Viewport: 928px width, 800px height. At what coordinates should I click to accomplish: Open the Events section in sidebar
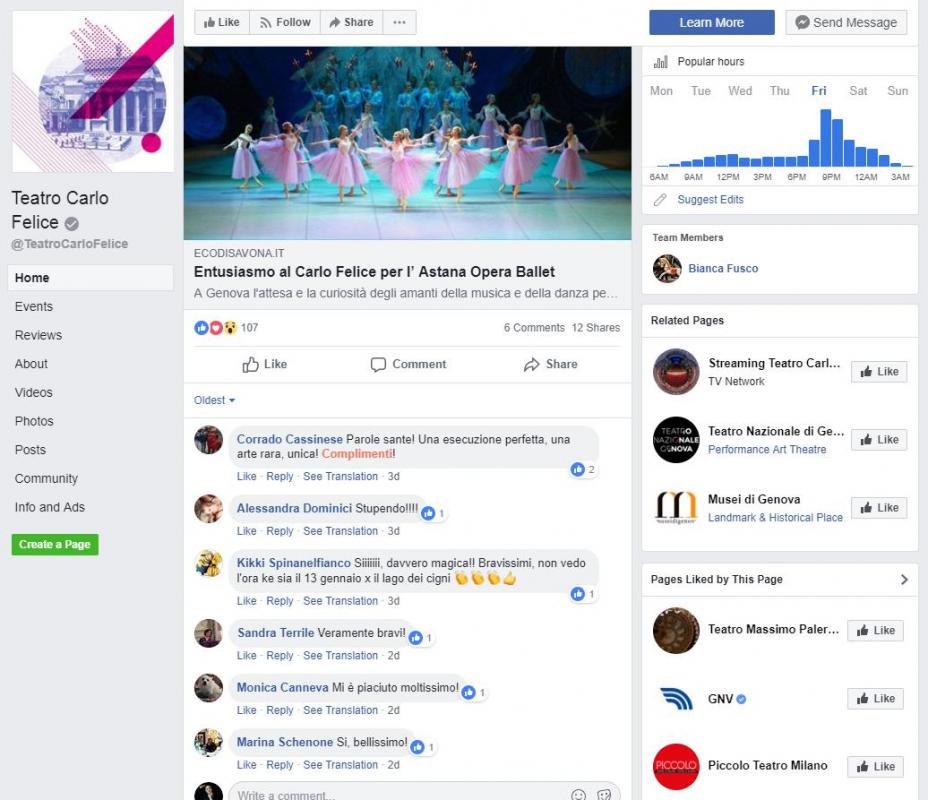coord(34,307)
